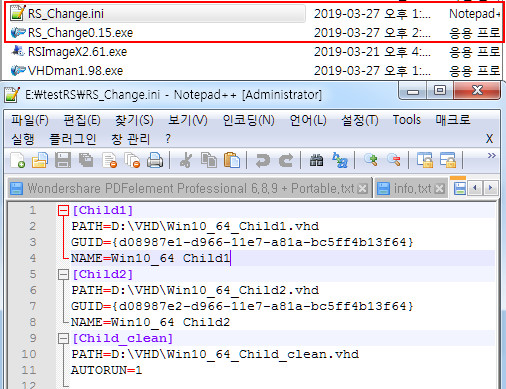This screenshot has height=389, width=506.
Task: Open the 편집(E) menu
Action: point(82,120)
